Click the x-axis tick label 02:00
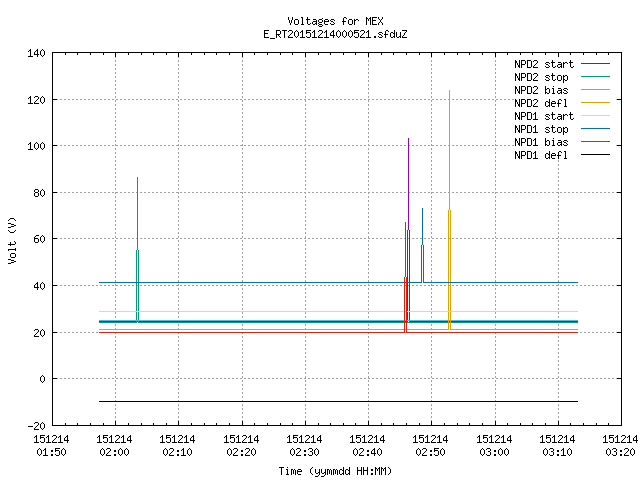Image resolution: width=640 pixels, height=480 pixels. (114, 452)
